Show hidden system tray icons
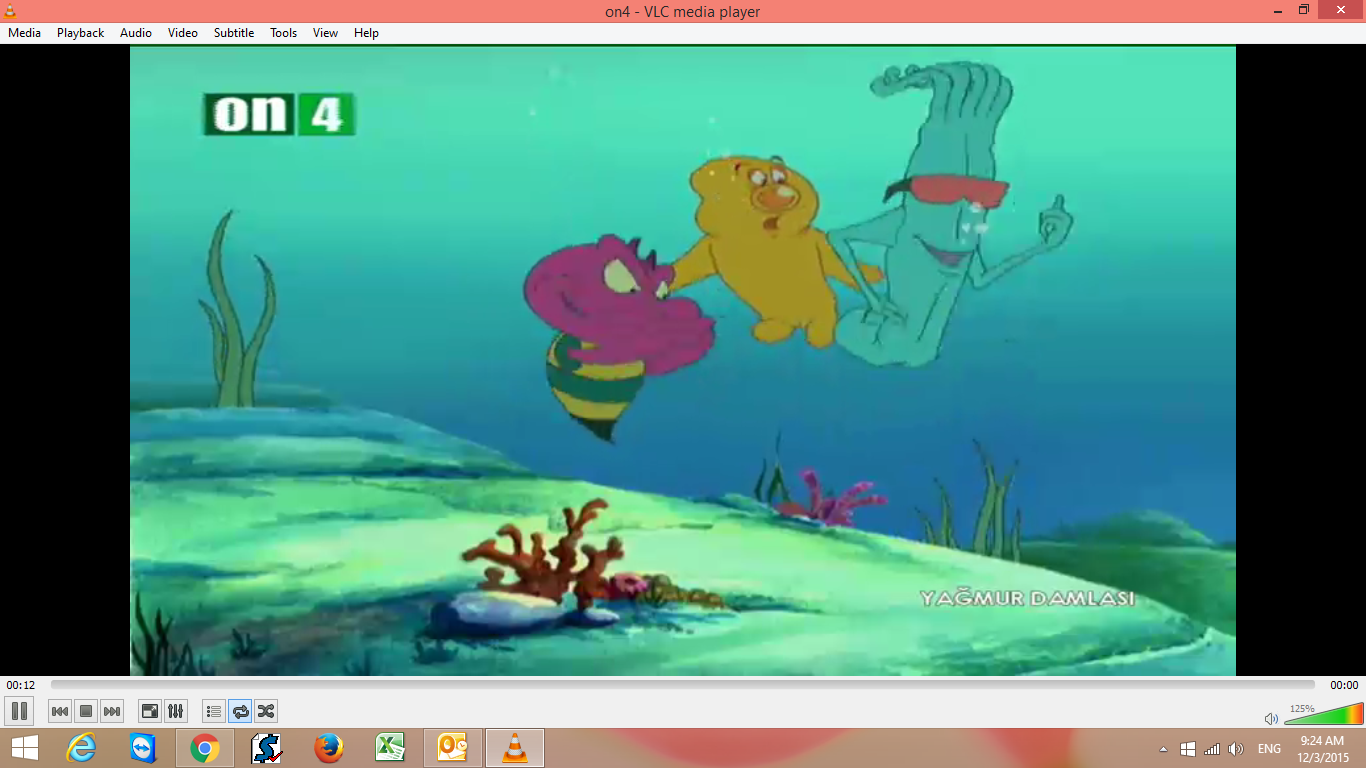Screen dimensions: 1366x768 pyautogui.click(x=1163, y=749)
